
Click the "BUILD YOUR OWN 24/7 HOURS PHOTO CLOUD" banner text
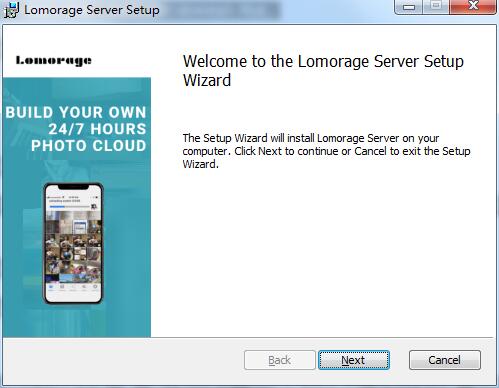coord(76,129)
